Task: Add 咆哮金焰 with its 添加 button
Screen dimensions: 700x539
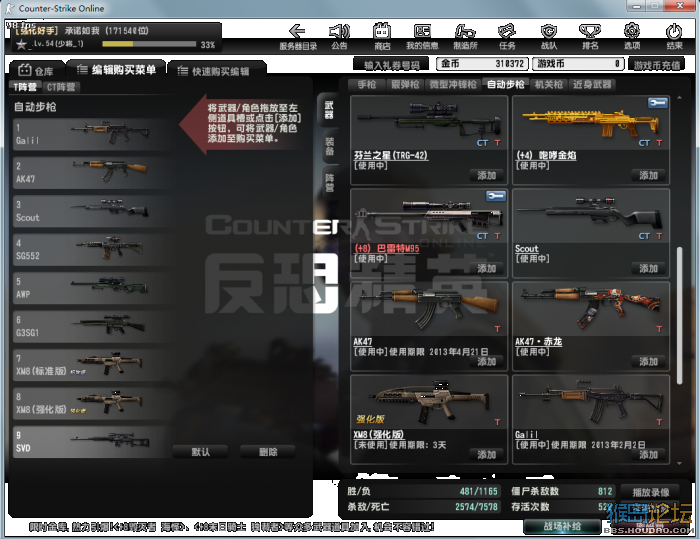Action: click(x=649, y=175)
